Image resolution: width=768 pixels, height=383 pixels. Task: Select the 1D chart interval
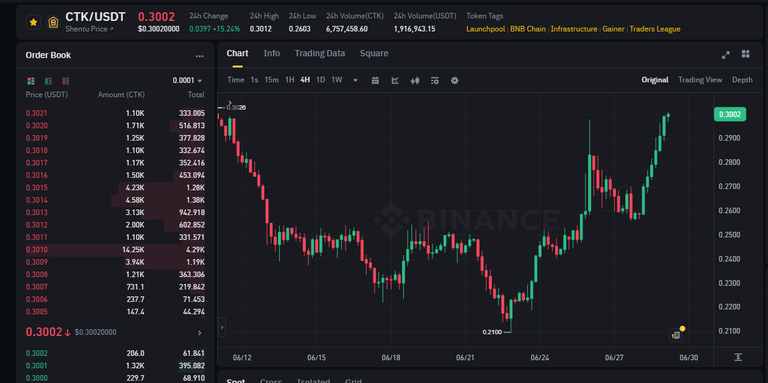[x=320, y=80]
